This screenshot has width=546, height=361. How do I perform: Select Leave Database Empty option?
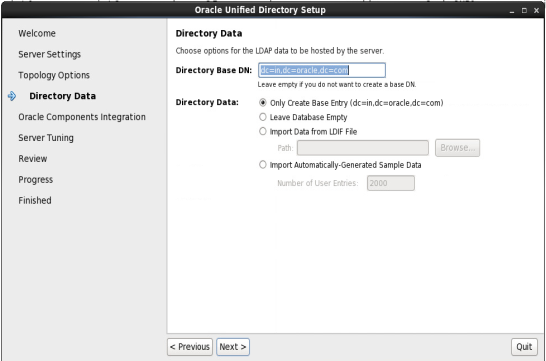pos(263,117)
